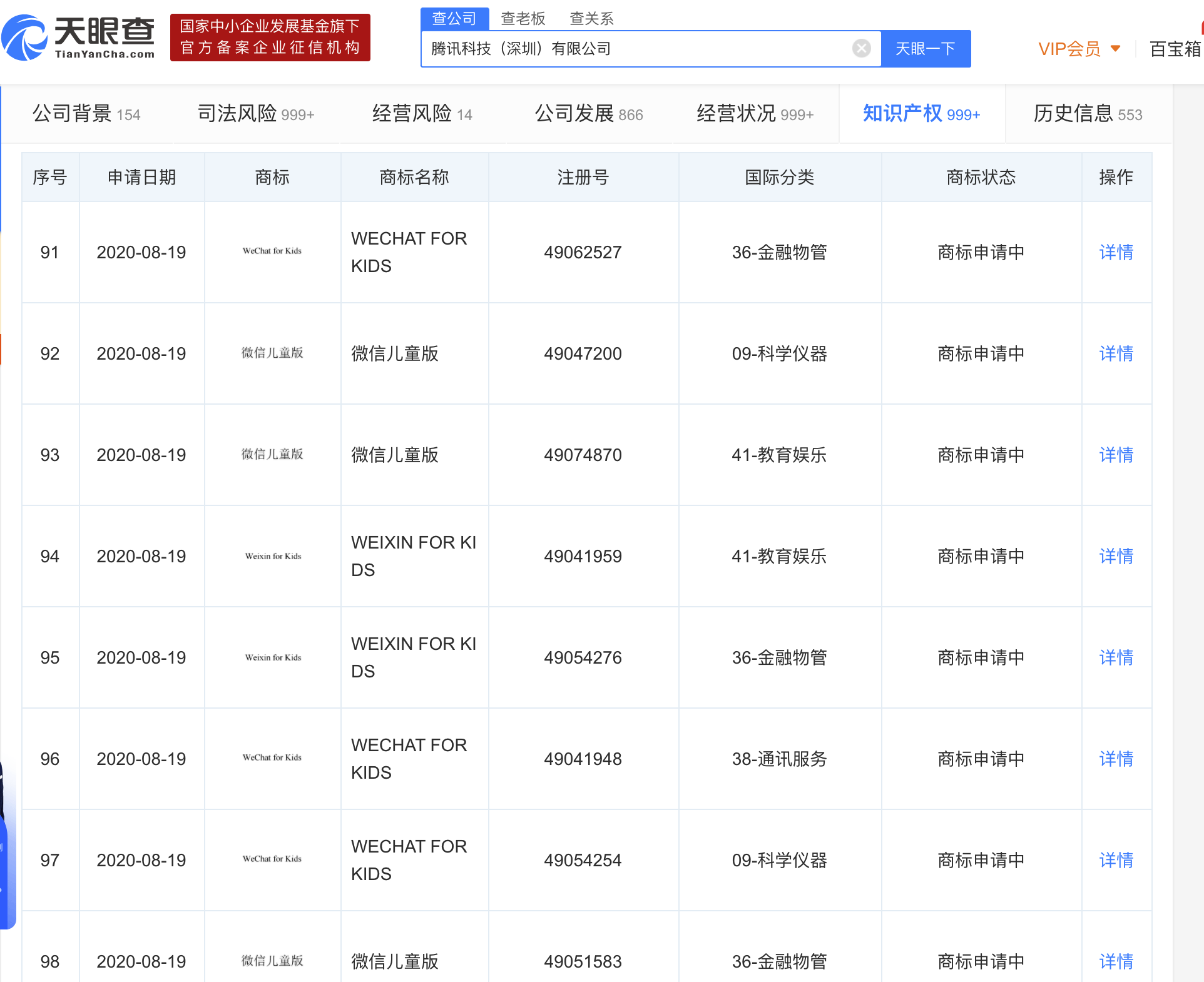Open 详情 link for row 96 trademark

1116,759
